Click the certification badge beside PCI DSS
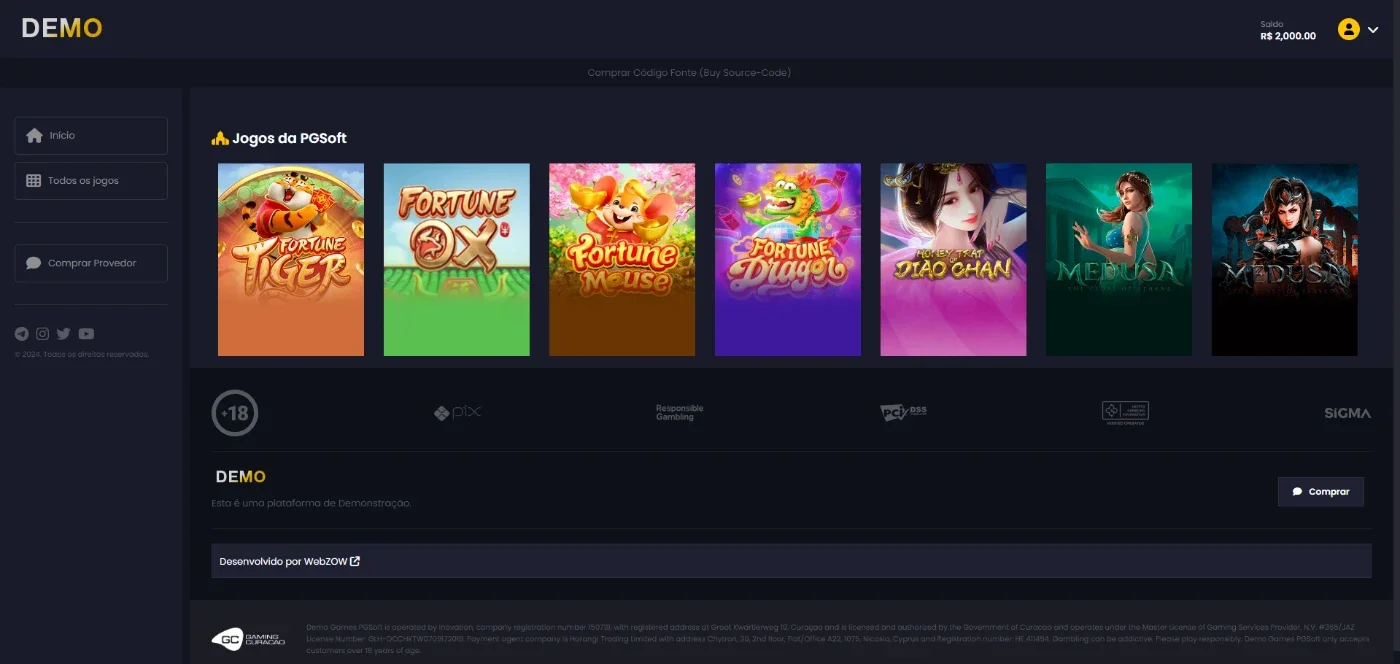Image resolution: width=1400 pixels, height=664 pixels. [1125, 413]
